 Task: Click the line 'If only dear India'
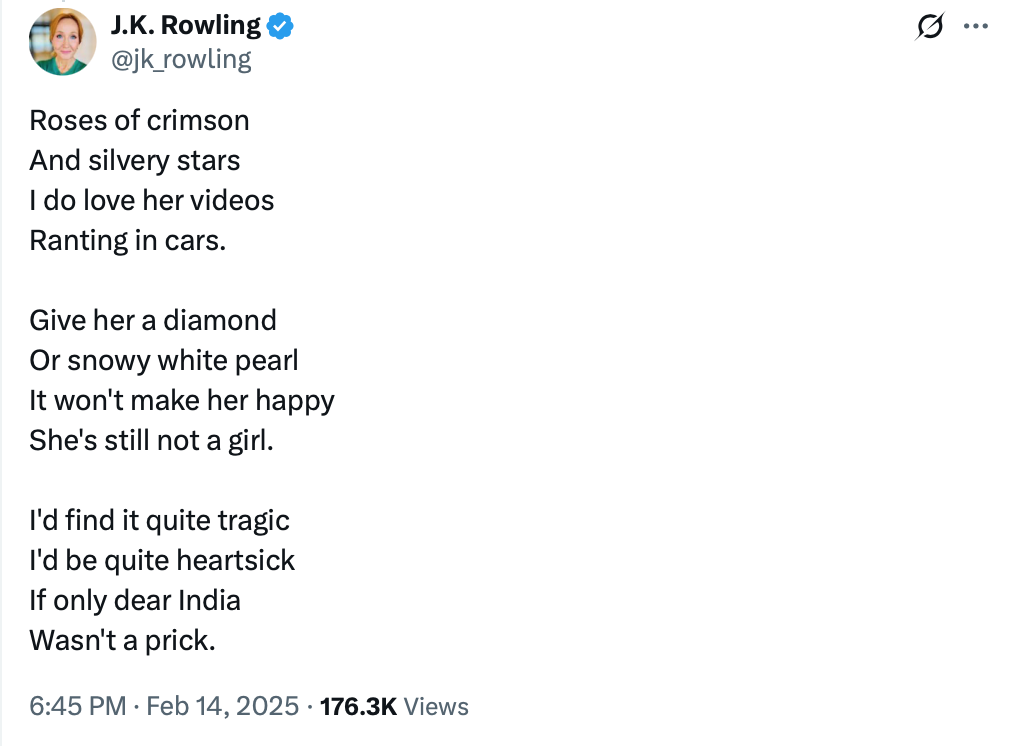135,600
